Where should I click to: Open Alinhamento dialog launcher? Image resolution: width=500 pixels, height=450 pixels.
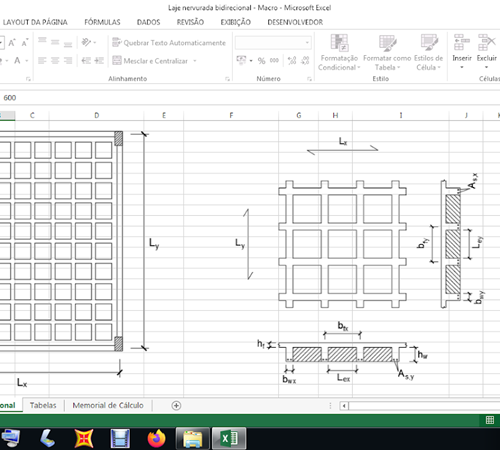click(x=227, y=79)
